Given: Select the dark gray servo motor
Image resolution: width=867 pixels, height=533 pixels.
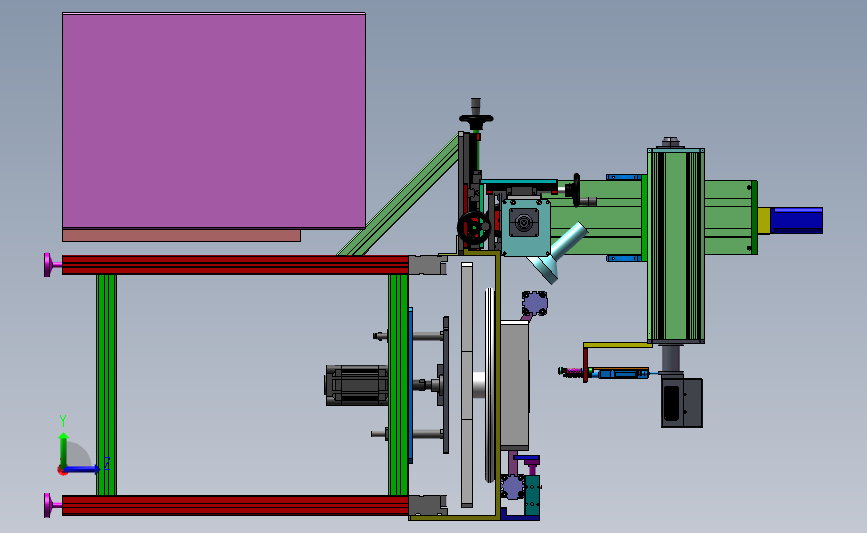Looking at the screenshot, I should [356, 385].
